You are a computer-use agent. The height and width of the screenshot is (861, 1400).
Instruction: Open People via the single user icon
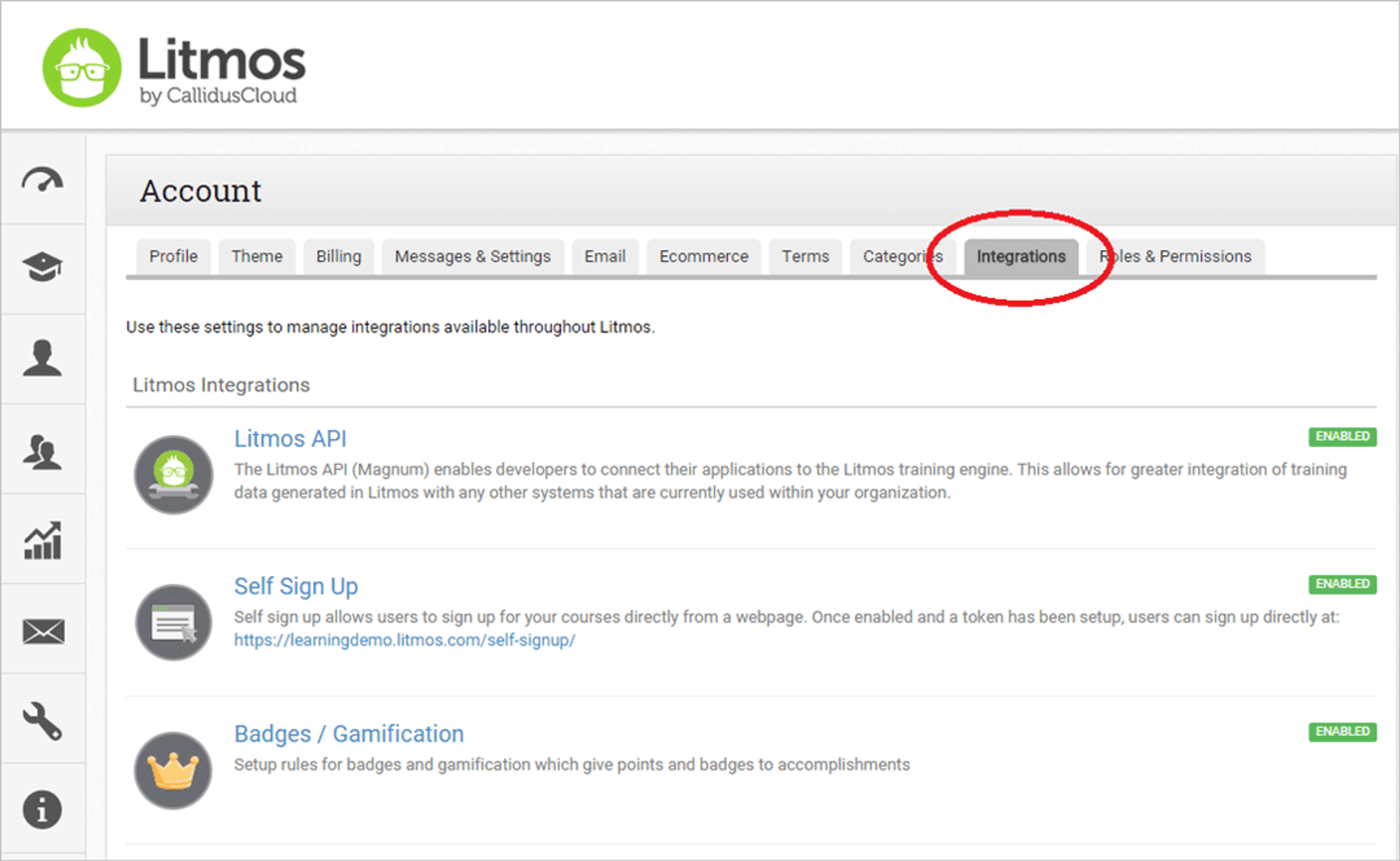tap(43, 358)
